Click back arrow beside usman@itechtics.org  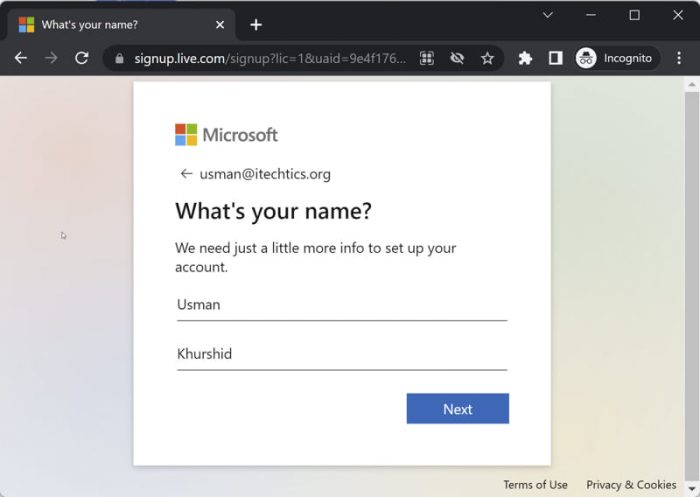point(186,174)
